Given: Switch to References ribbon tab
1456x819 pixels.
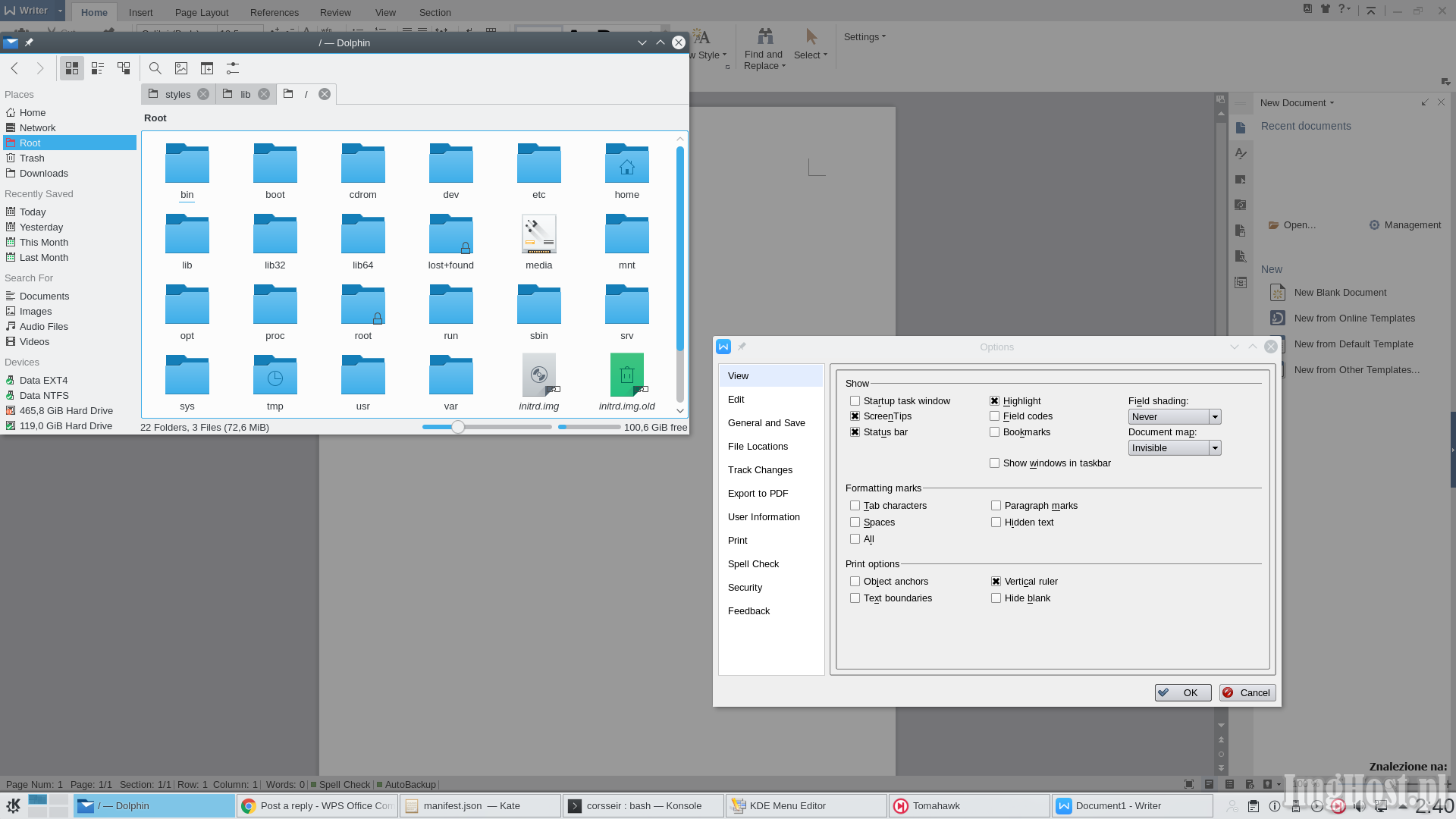Looking at the screenshot, I should tap(275, 13).
